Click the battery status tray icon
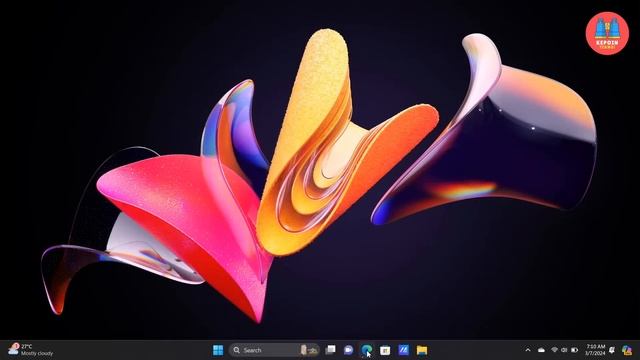 click(574, 350)
